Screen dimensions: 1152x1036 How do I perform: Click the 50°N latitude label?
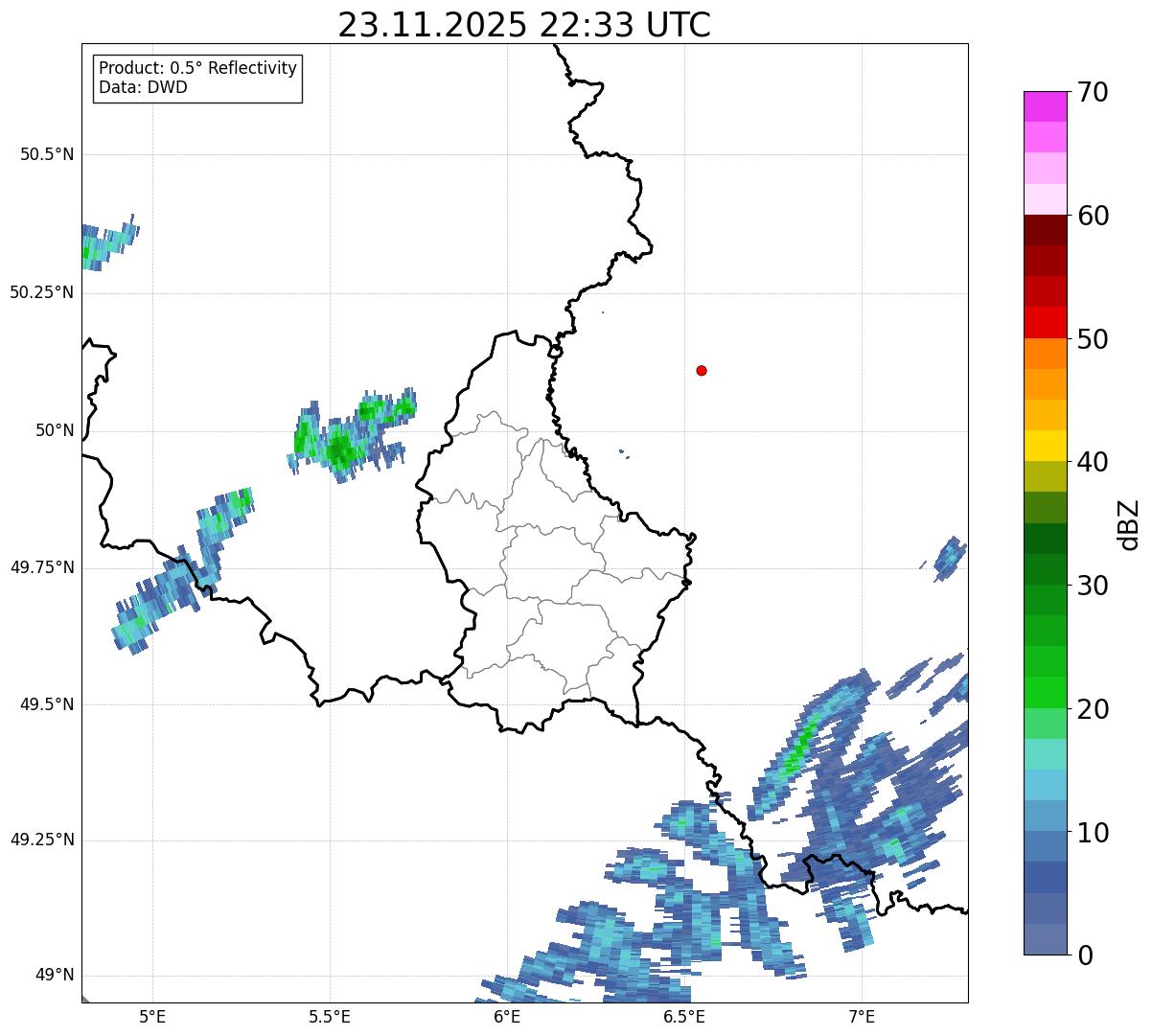pos(55,430)
